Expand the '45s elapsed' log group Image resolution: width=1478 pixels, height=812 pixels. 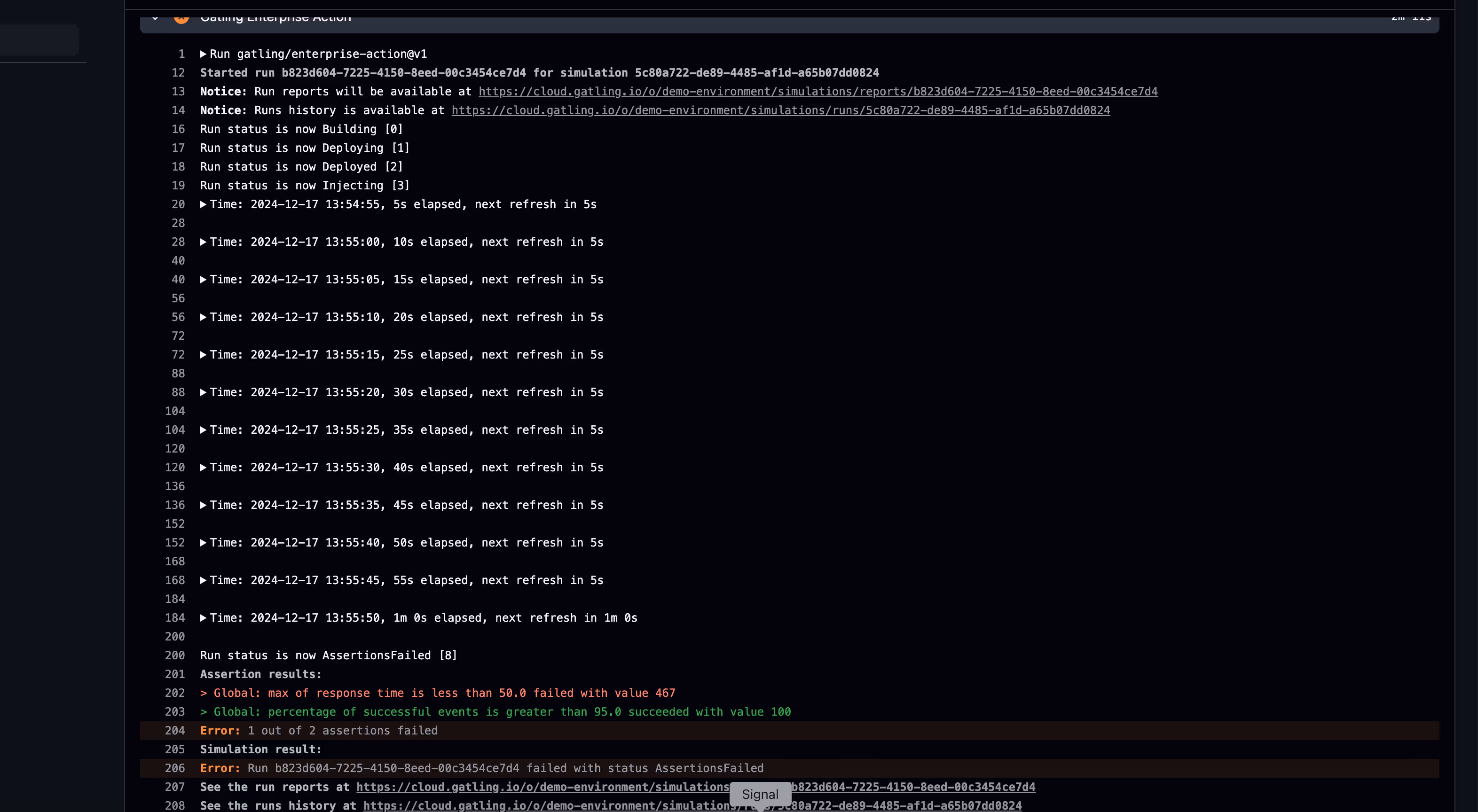[203, 505]
